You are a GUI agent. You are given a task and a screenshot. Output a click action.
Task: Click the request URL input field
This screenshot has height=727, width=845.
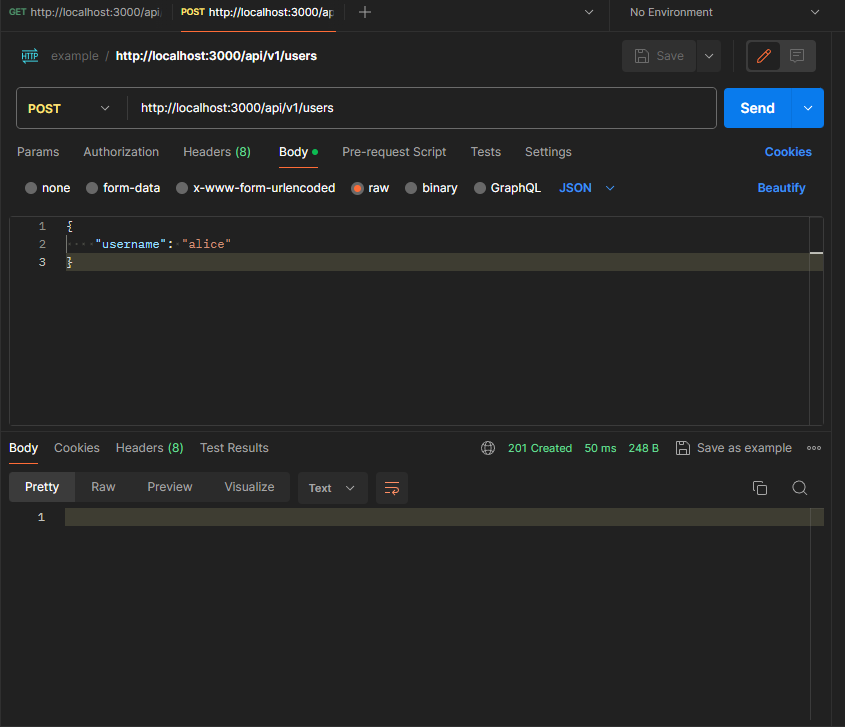(420, 107)
